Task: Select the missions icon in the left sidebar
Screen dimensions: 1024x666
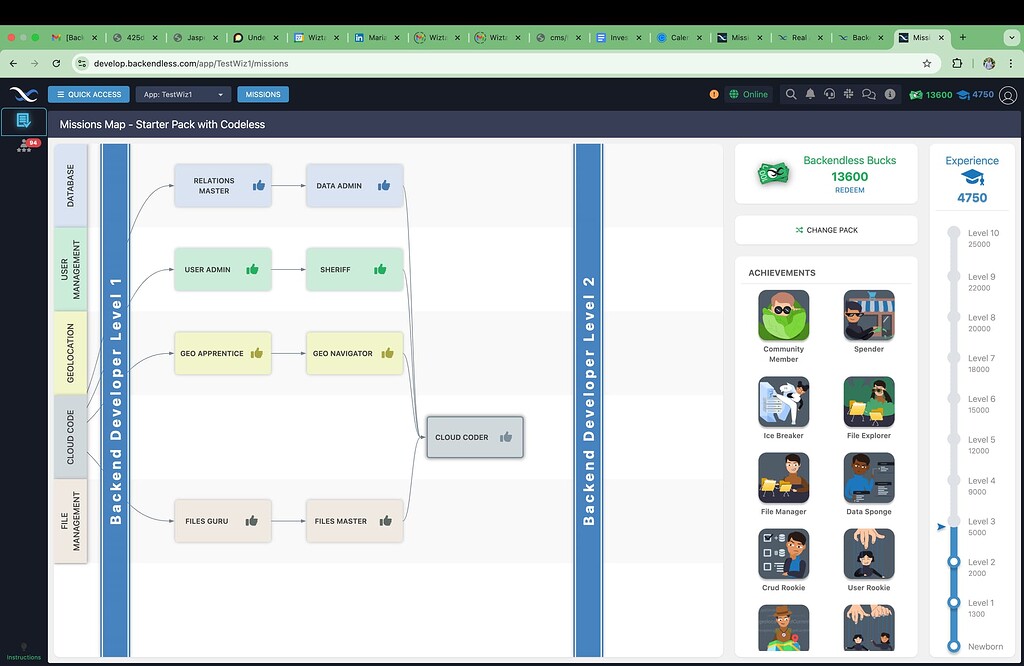Action: coord(24,121)
